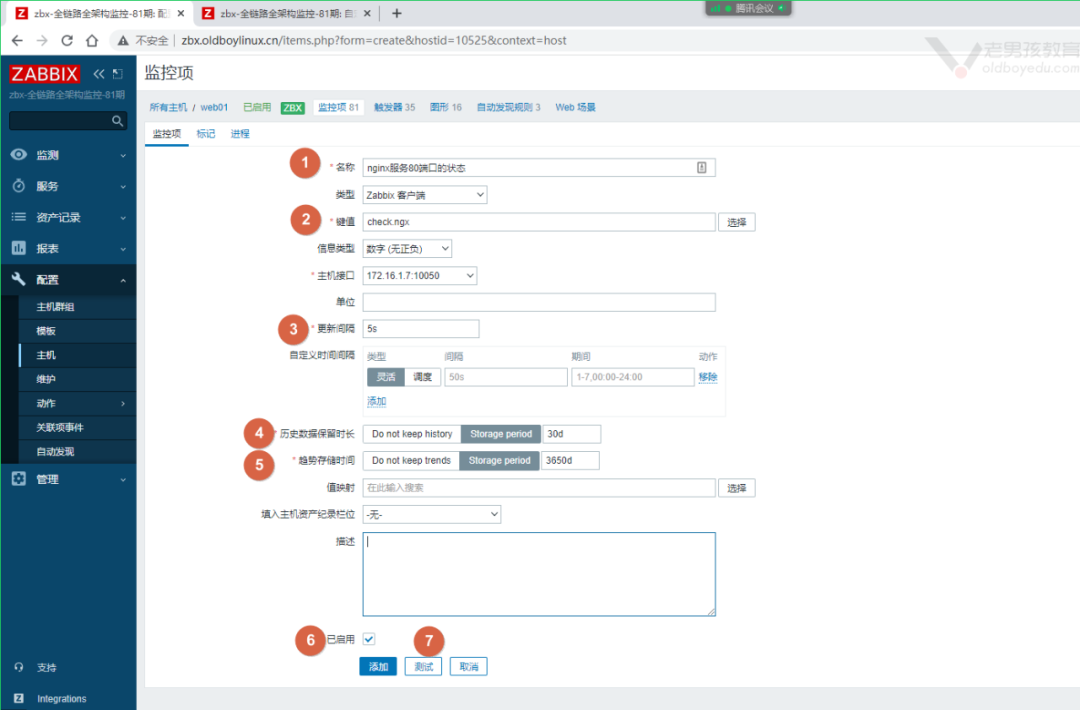Select Do not keep history option
This screenshot has height=710, width=1080.
coord(412,434)
